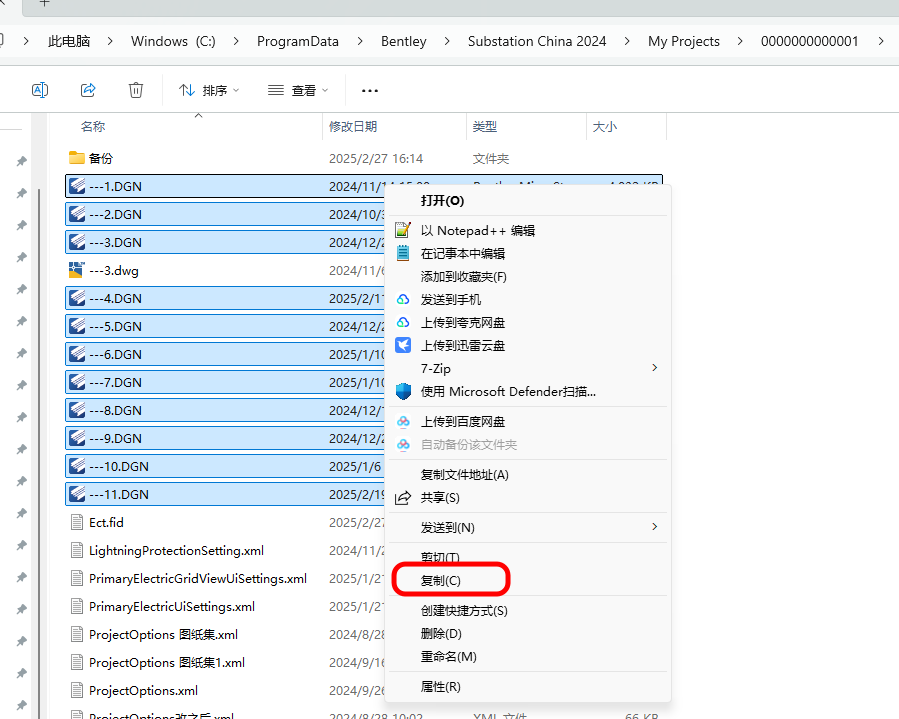Expand chevron after ProgramData in breadcrumb

(x=359, y=41)
